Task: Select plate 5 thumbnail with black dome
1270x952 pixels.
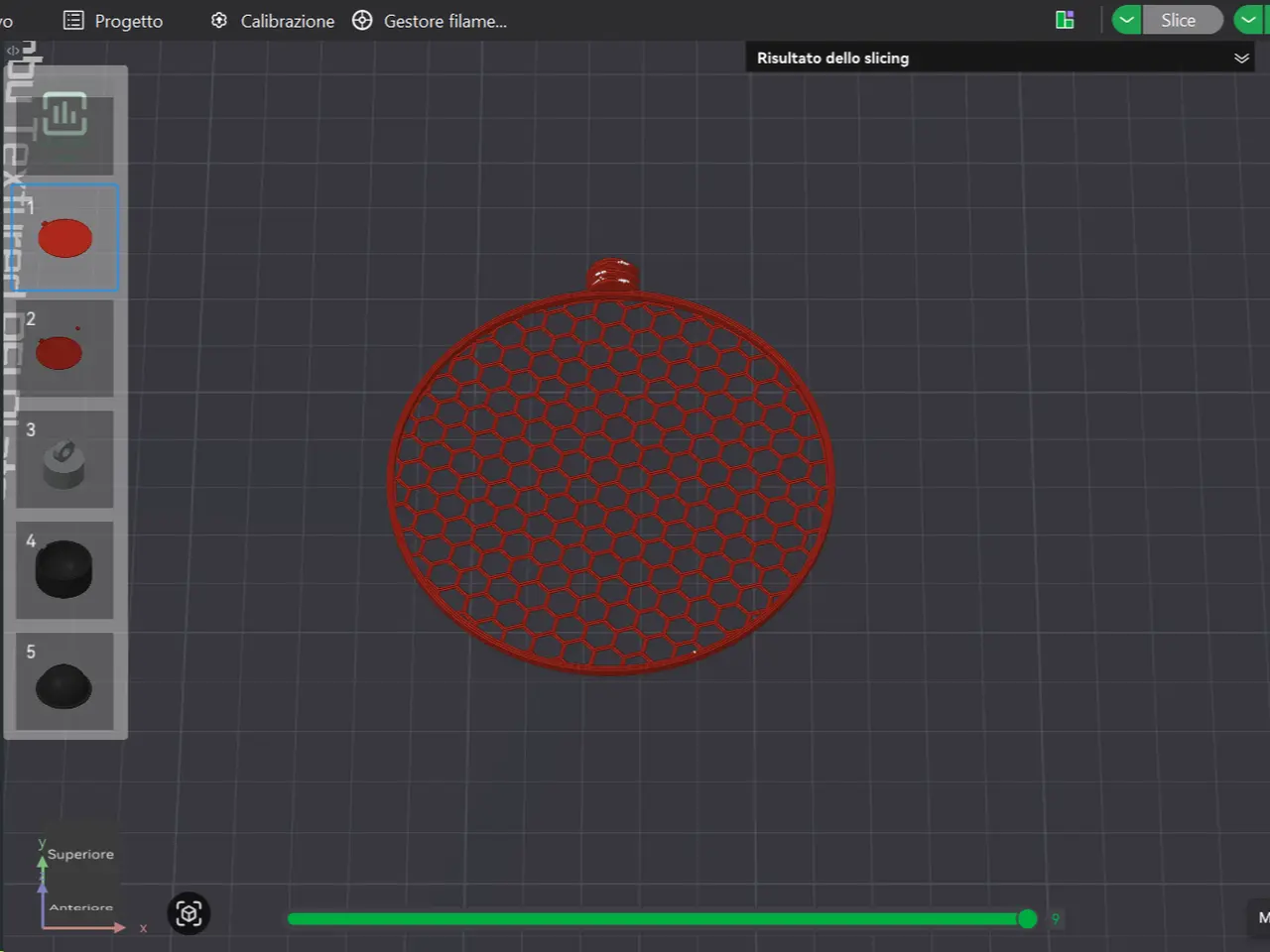Action: [64, 681]
